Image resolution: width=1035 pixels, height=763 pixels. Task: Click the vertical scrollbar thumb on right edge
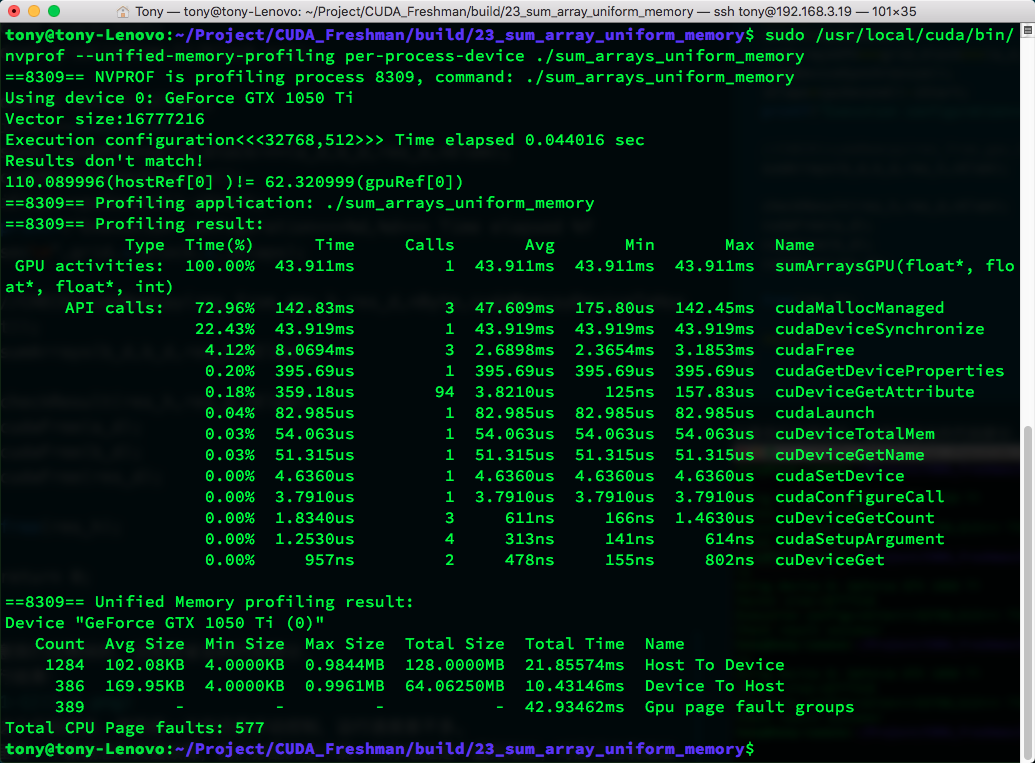click(x=1028, y=590)
